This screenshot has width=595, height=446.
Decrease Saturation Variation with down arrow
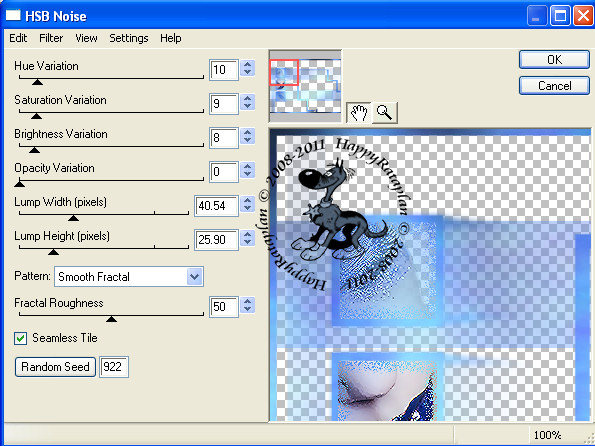[247, 106]
